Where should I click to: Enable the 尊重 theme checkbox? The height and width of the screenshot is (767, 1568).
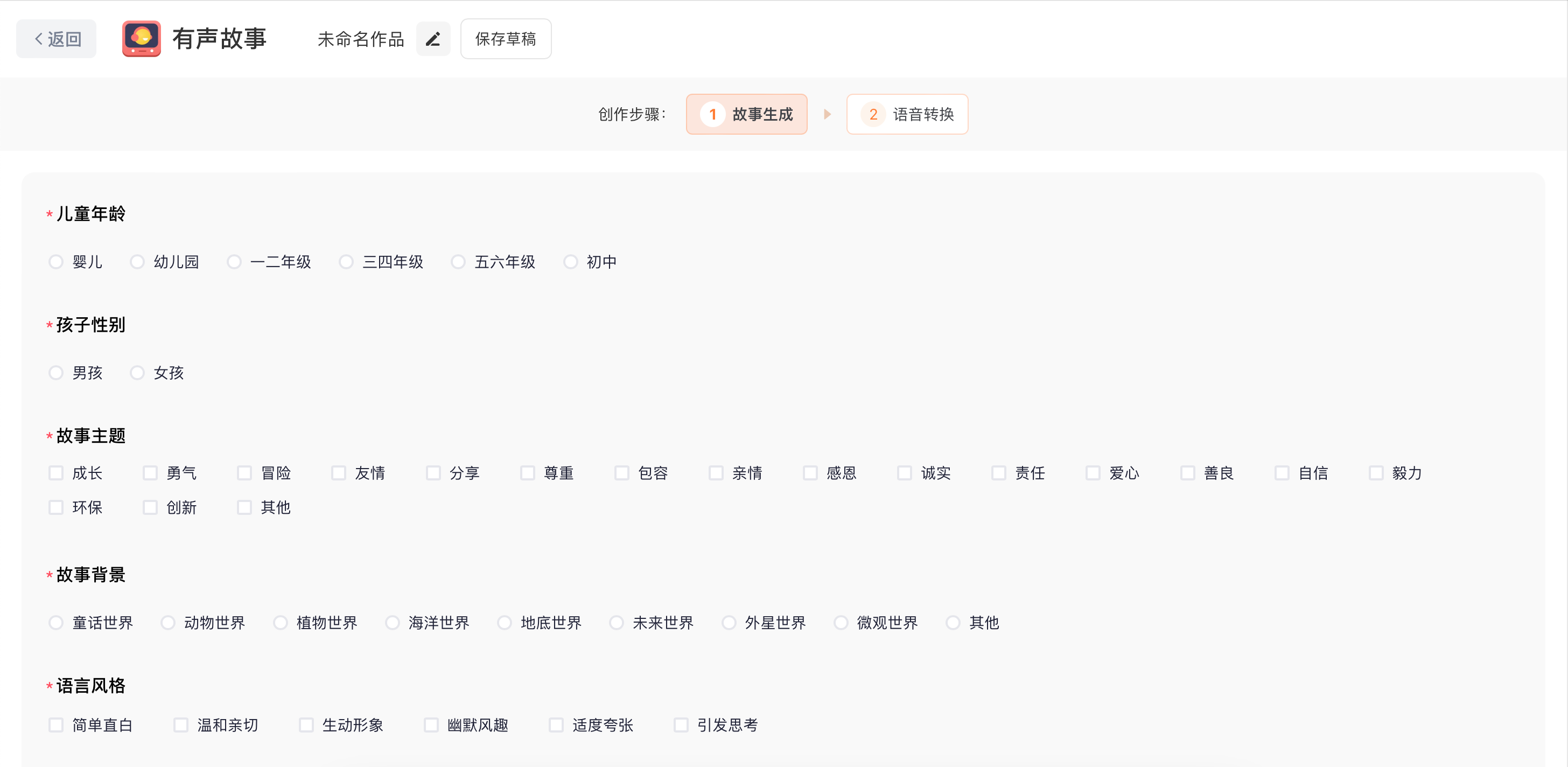tap(528, 473)
